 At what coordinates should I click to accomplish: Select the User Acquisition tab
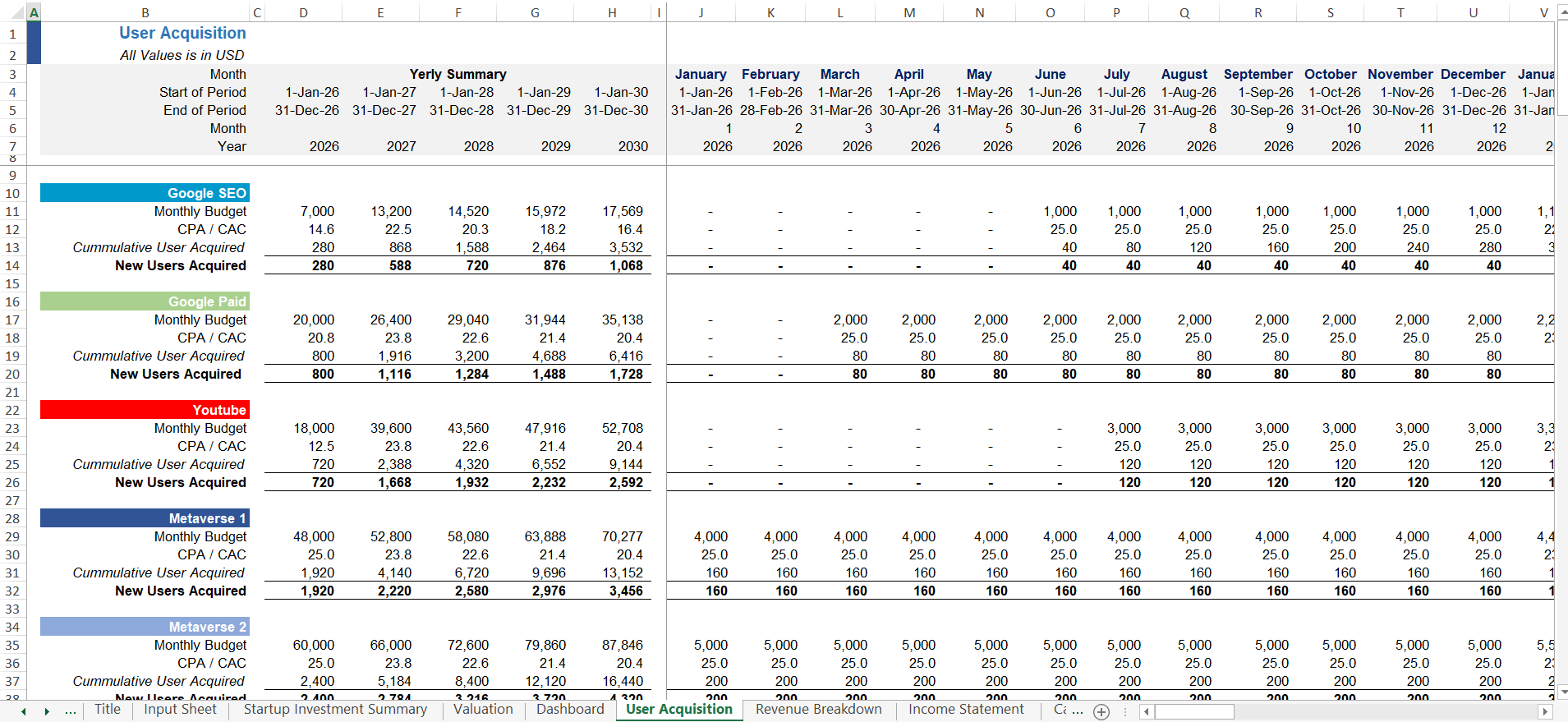pos(679,710)
